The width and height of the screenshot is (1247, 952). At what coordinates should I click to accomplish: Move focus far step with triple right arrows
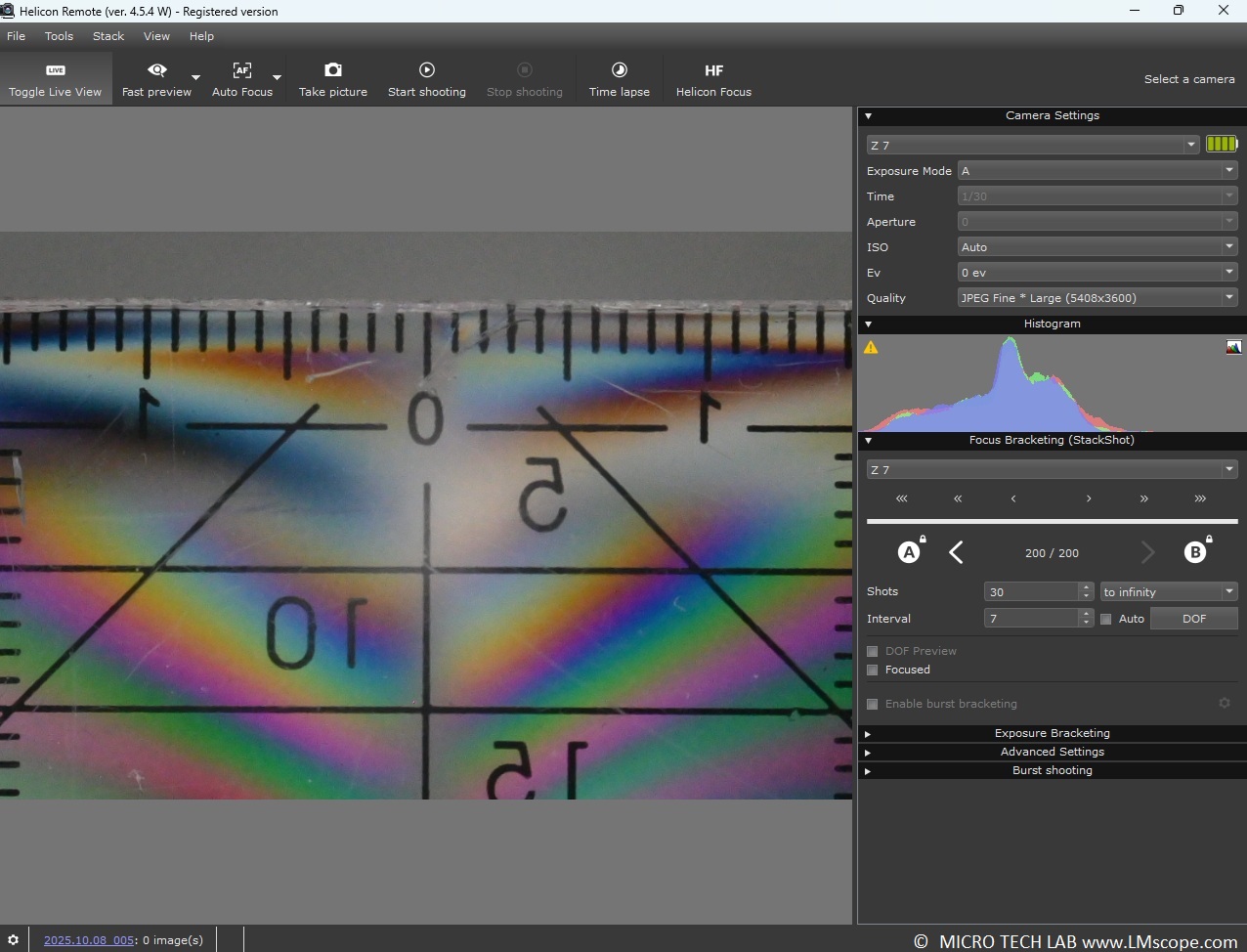(x=1199, y=498)
